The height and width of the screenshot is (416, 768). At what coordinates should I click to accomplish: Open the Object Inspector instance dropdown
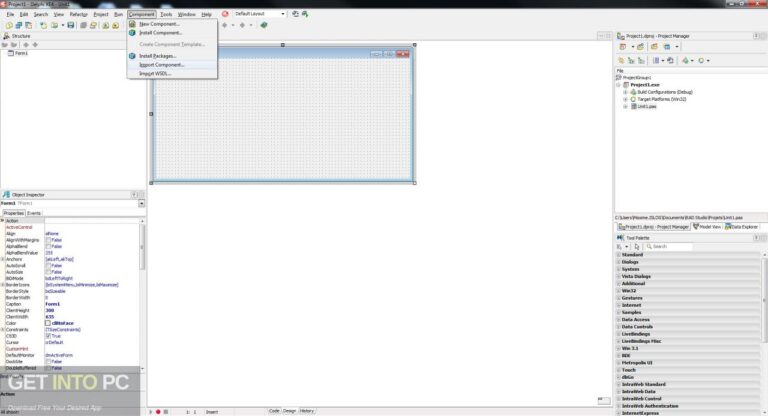pos(142,203)
